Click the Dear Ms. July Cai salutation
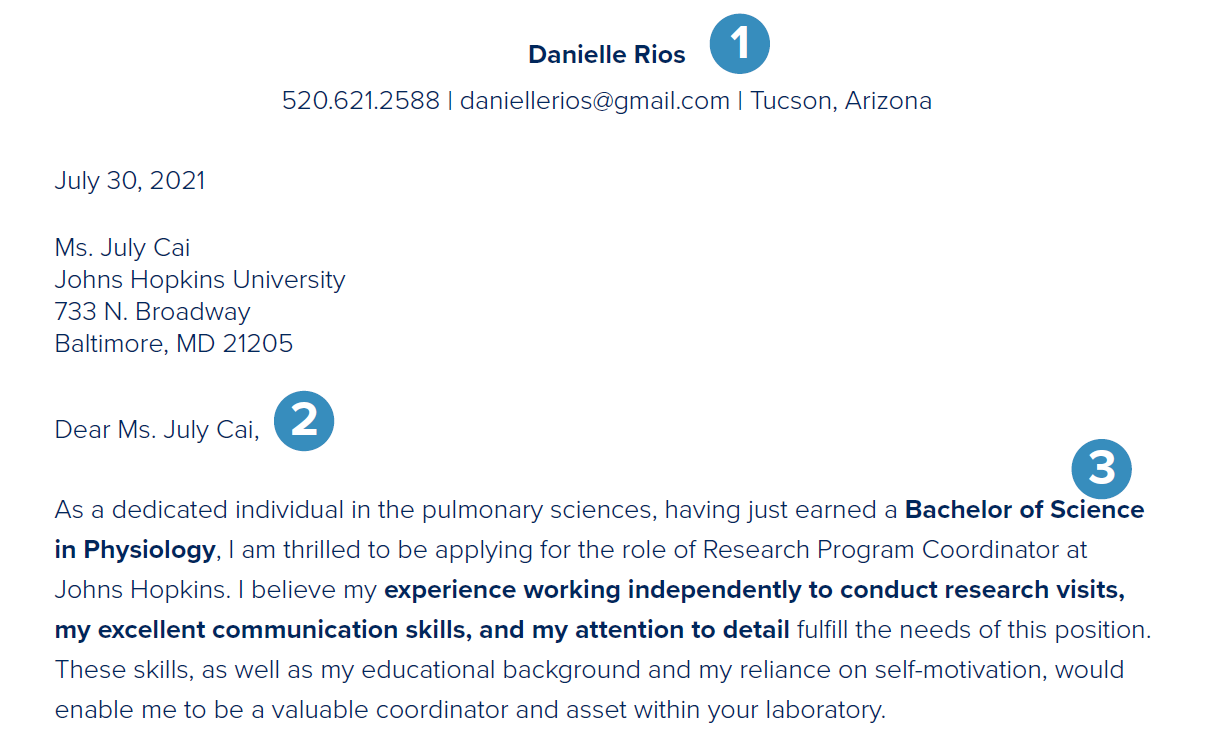This screenshot has height=731, width=1216. (x=157, y=430)
